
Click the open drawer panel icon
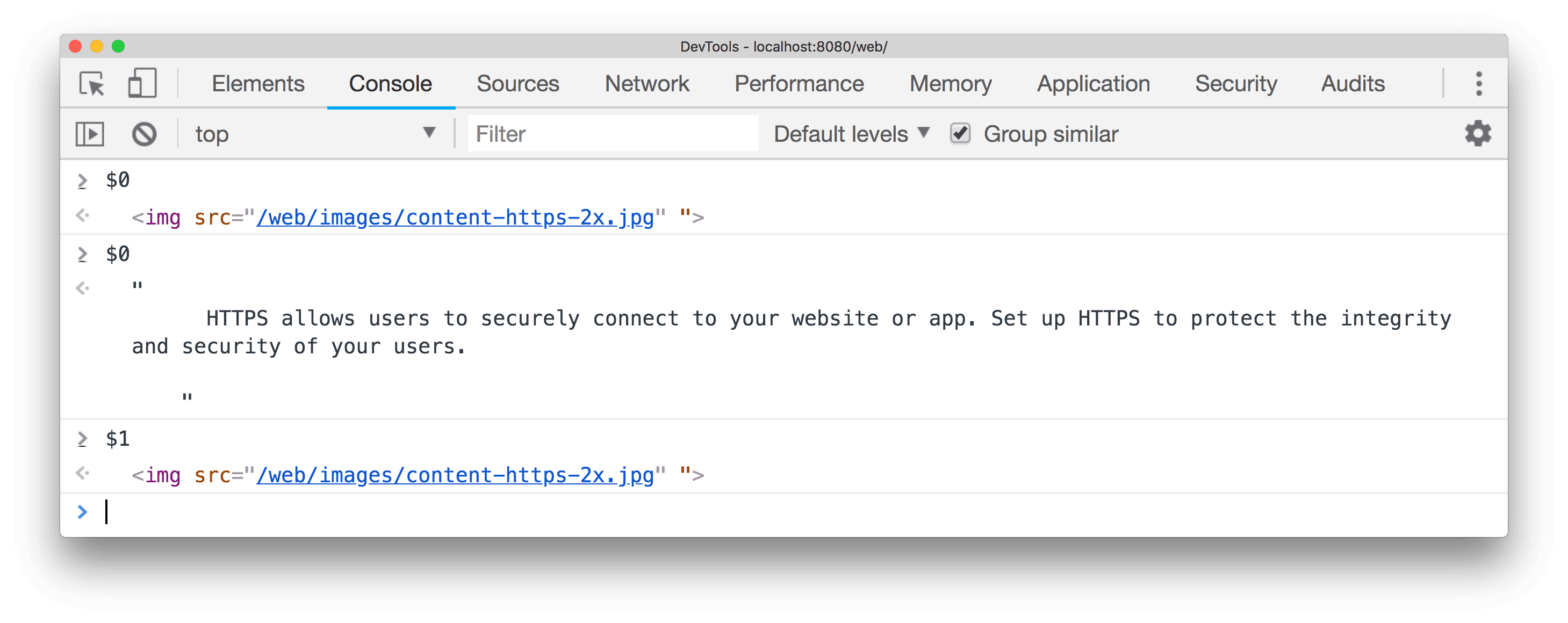click(x=92, y=134)
